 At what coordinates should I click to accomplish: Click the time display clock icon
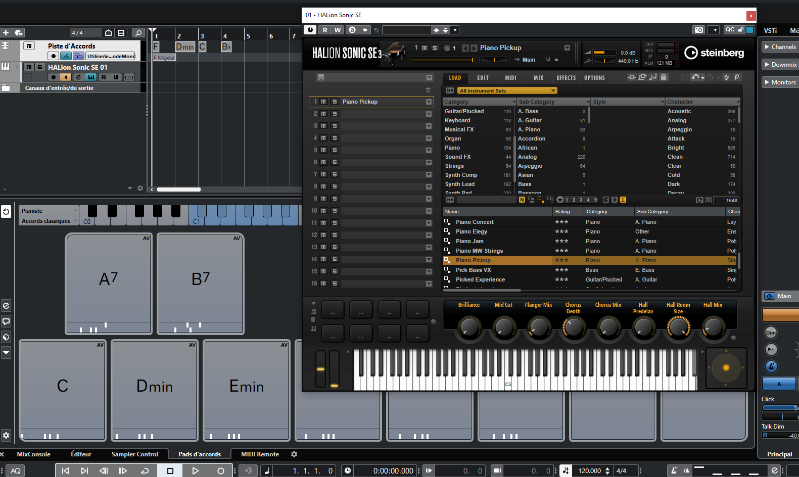[348, 470]
